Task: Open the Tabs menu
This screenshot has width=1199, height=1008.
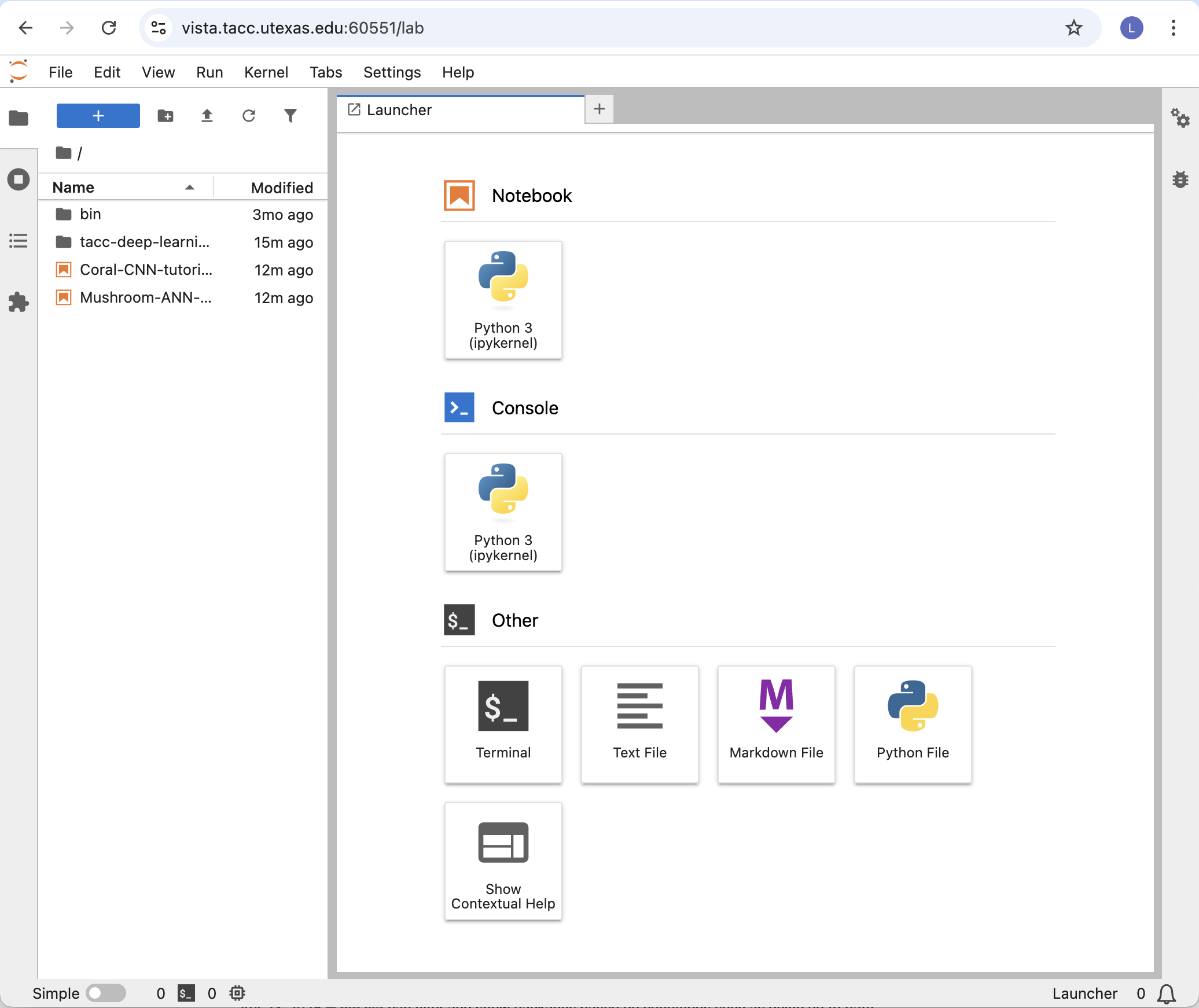Action: (x=326, y=72)
